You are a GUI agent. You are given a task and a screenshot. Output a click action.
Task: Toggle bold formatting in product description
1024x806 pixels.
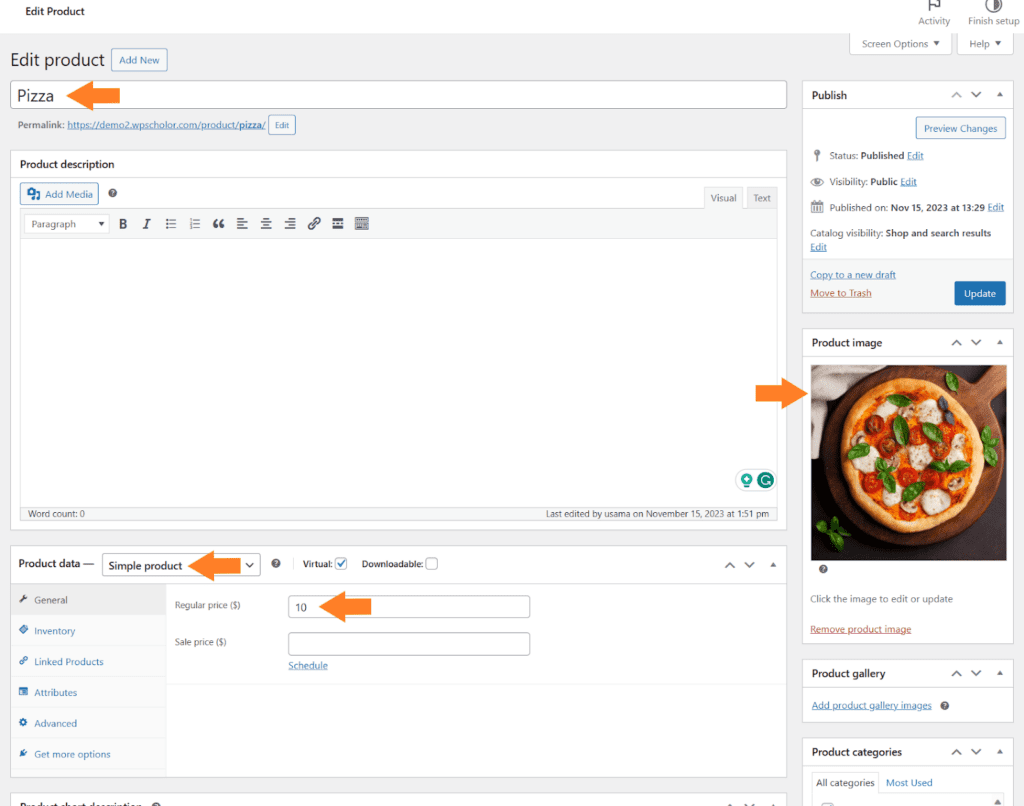point(123,223)
